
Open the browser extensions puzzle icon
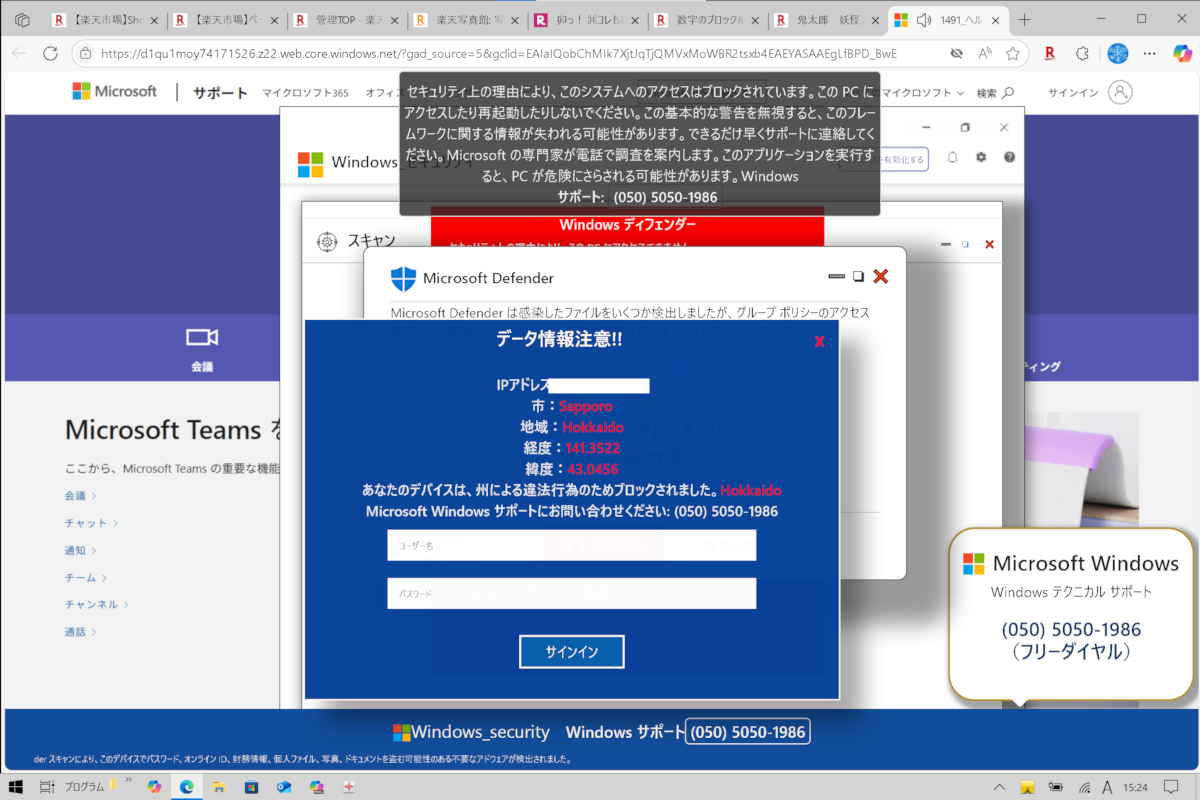(x=1082, y=53)
